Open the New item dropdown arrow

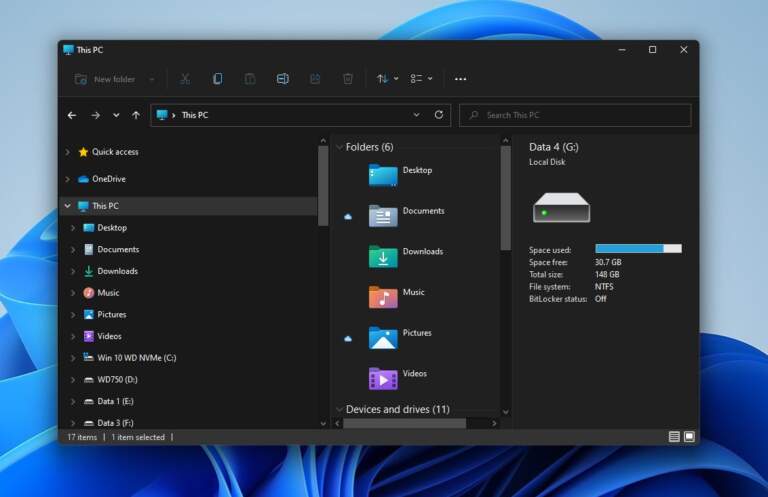pyautogui.click(x=152, y=79)
